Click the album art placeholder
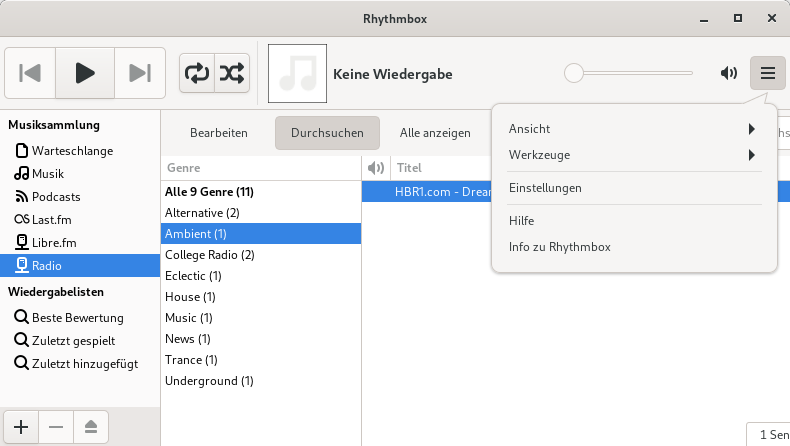Viewport: 790px width, 446px height. 297,74
